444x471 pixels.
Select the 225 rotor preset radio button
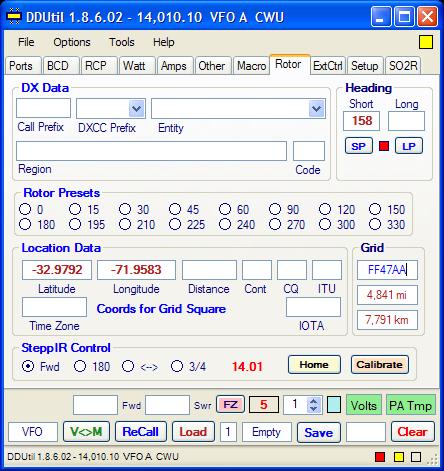pos(175,224)
